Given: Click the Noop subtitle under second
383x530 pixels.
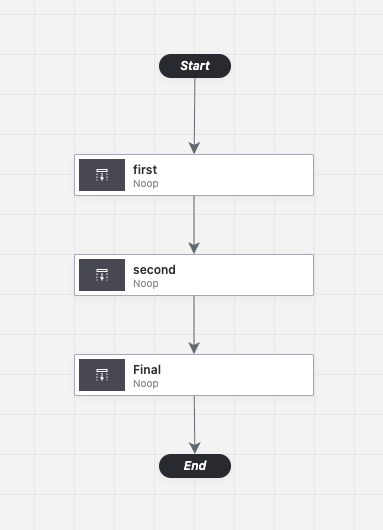Looking at the screenshot, I should [x=146, y=284].
